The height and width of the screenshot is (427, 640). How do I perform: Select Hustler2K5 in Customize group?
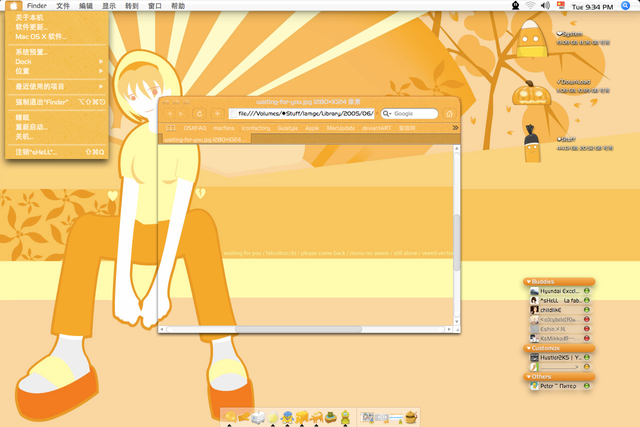(560, 358)
